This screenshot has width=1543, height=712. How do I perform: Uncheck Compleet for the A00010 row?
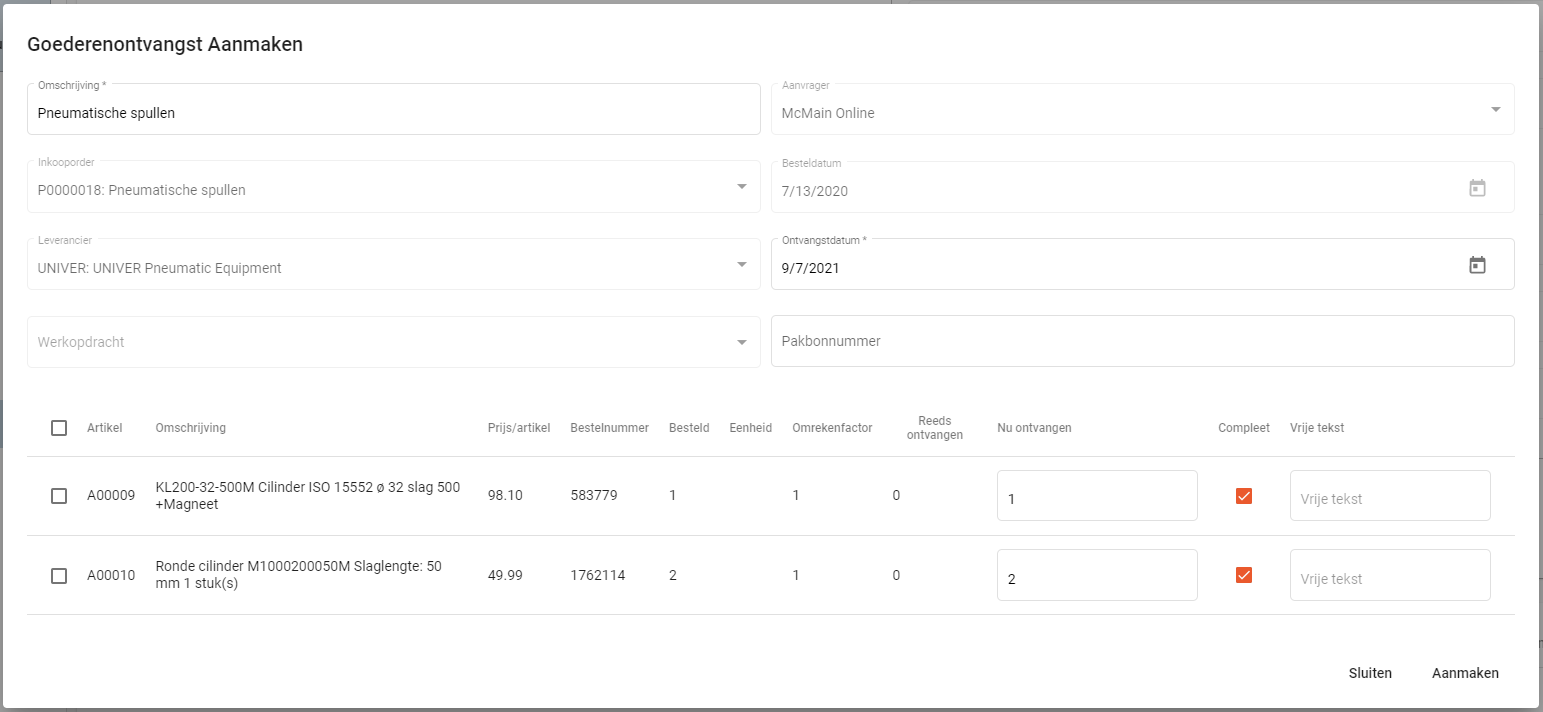1244,575
